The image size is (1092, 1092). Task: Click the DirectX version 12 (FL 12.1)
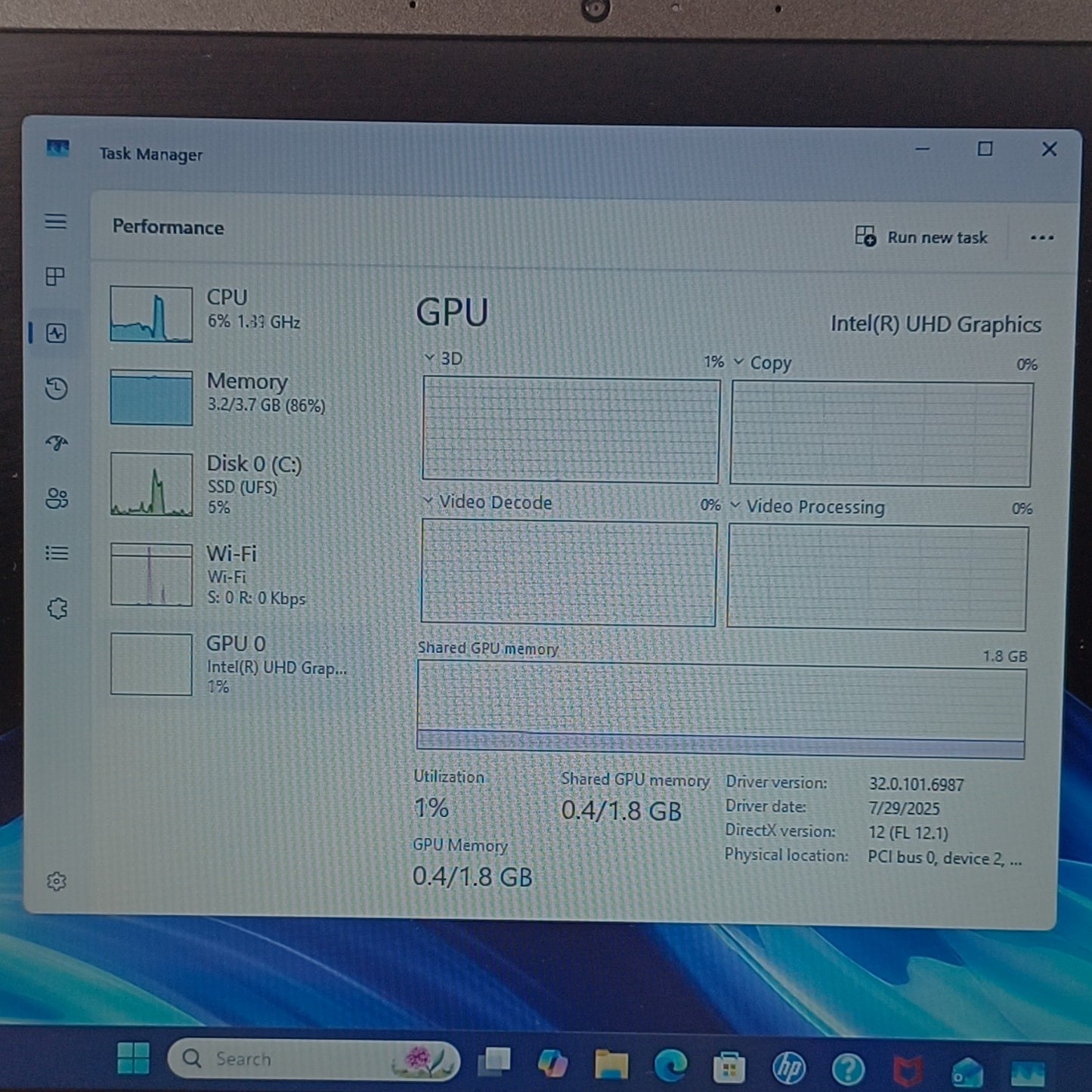[x=908, y=833]
